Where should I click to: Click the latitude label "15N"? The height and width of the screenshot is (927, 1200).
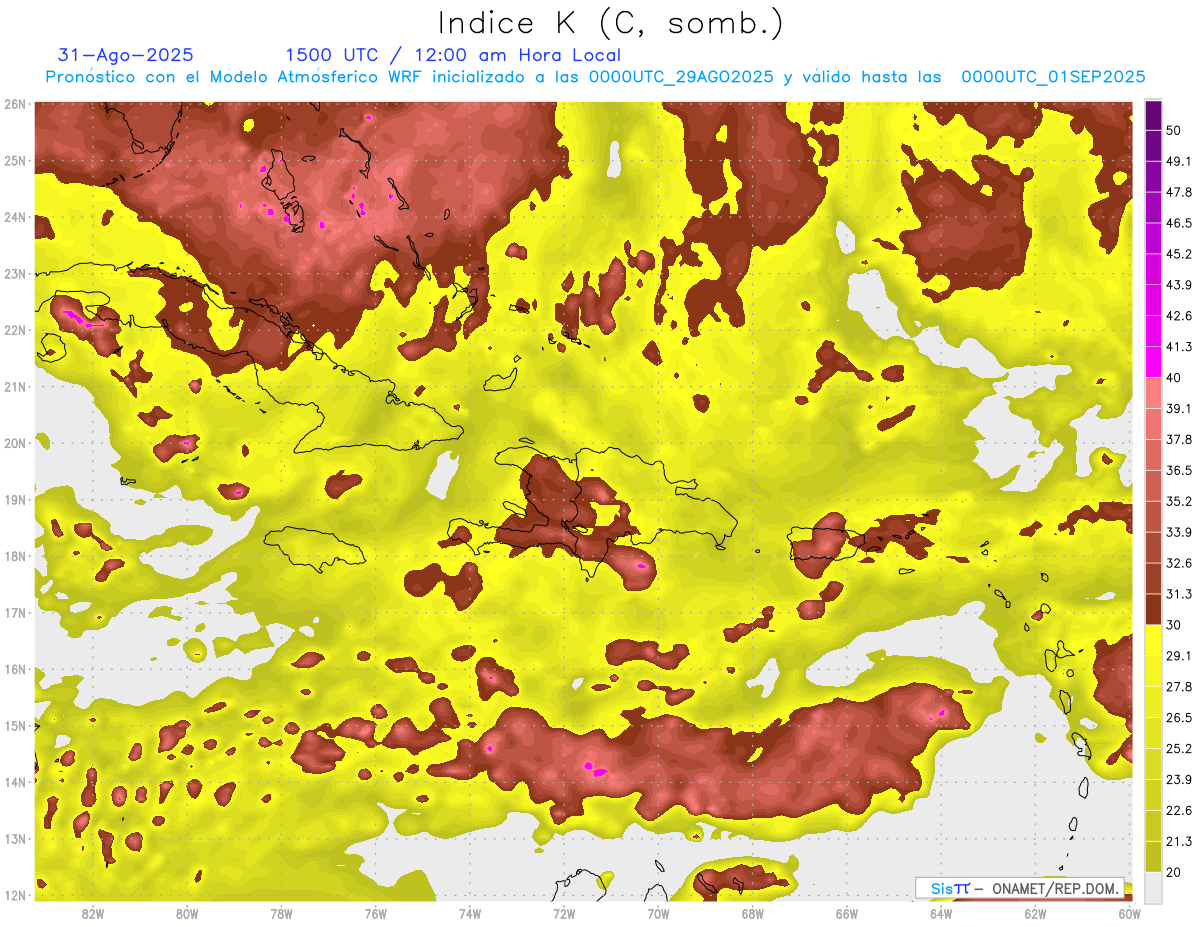(x=15, y=726)
